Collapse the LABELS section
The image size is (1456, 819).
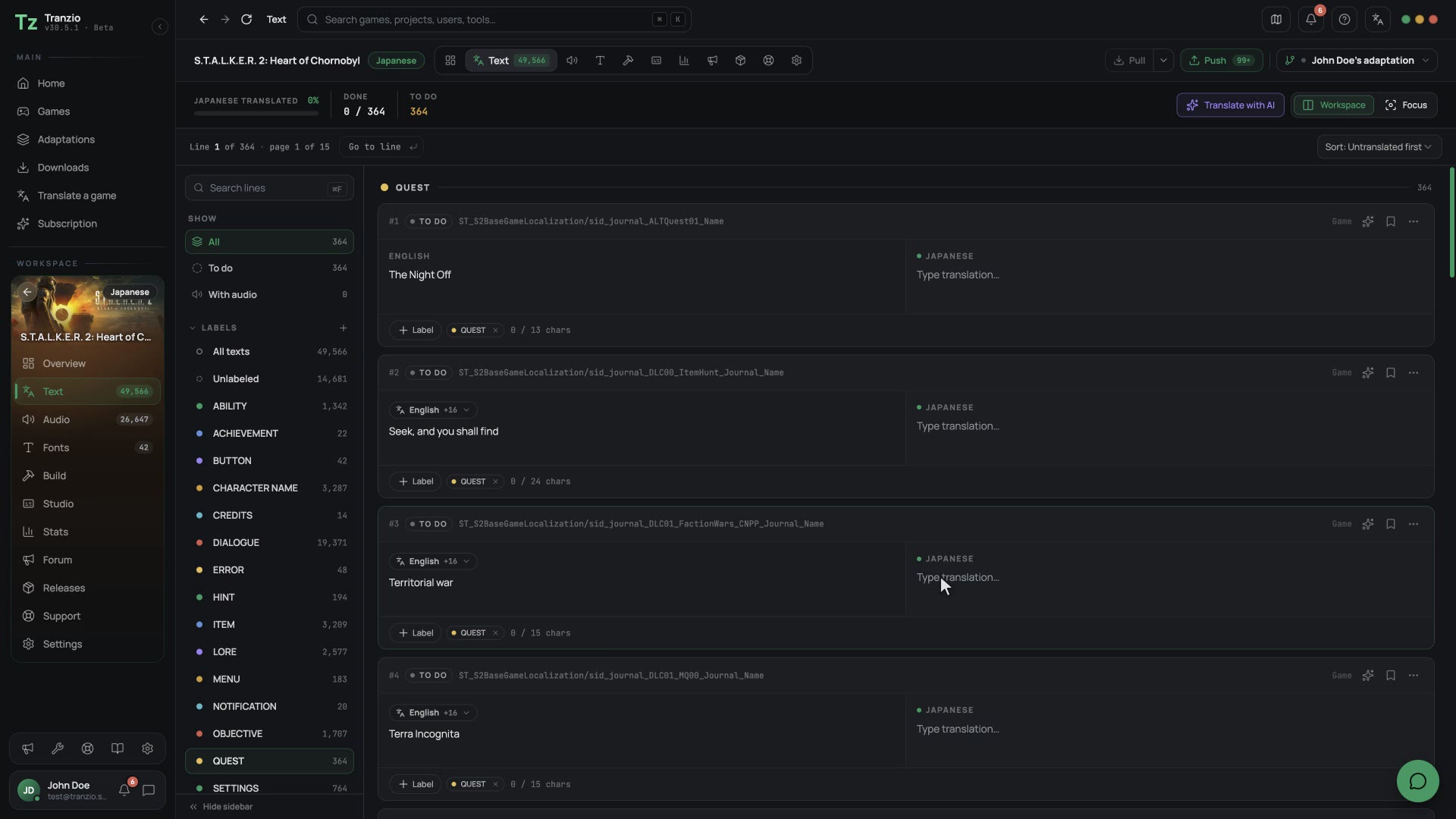pyautogui.click(x=193, y=328)
